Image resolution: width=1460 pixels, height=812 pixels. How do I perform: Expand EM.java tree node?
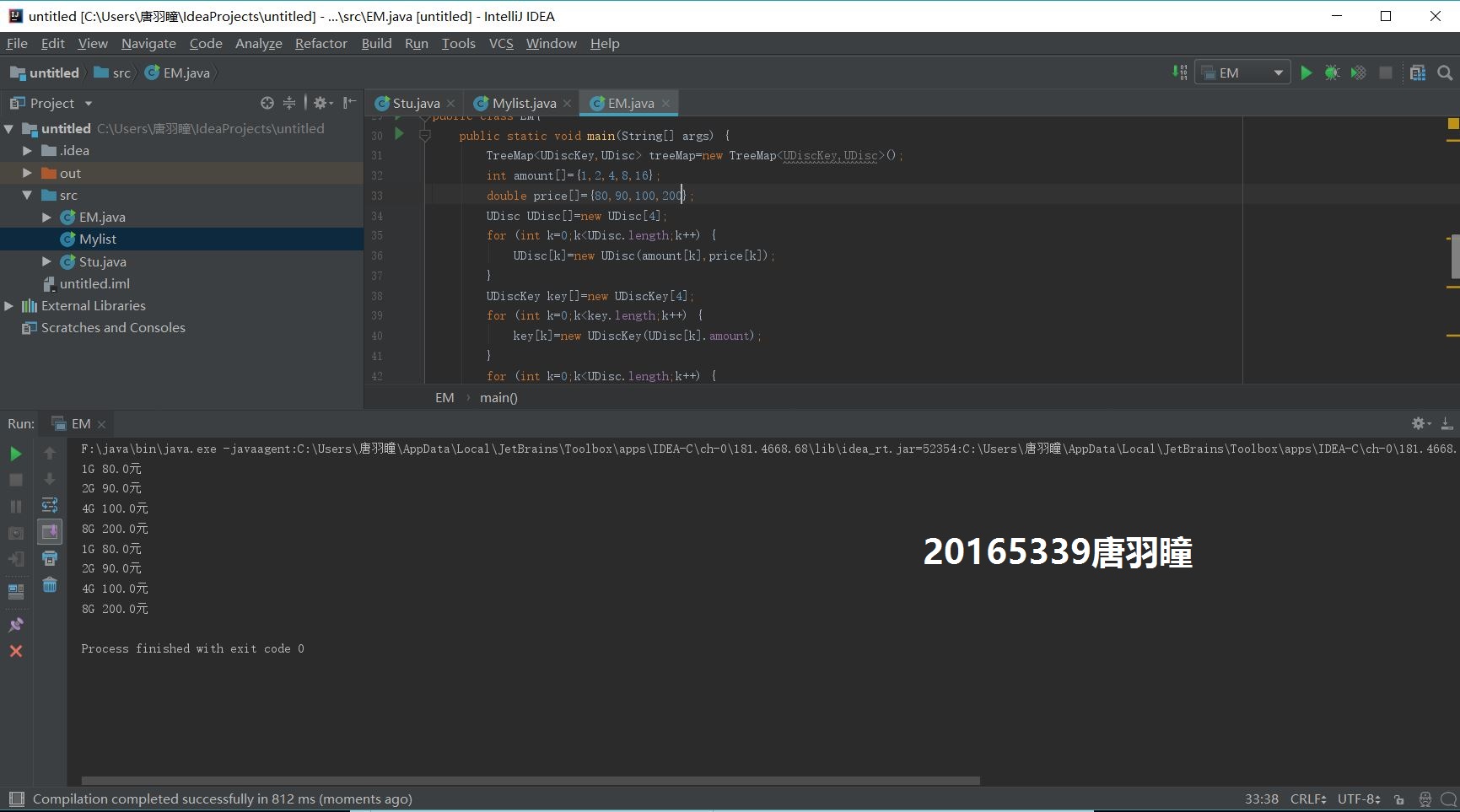[x=46, y=218]
